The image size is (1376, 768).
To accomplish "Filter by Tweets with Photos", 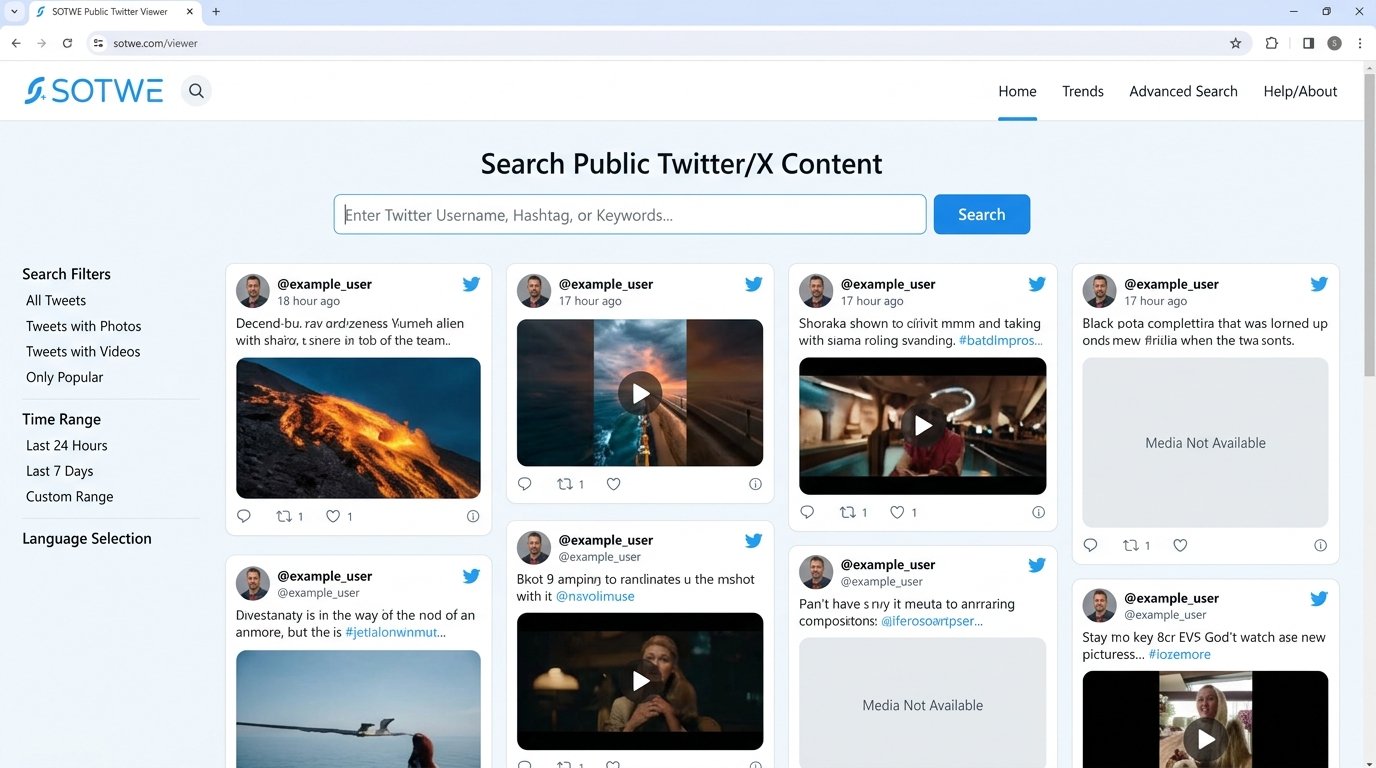I will pos(84,326).
